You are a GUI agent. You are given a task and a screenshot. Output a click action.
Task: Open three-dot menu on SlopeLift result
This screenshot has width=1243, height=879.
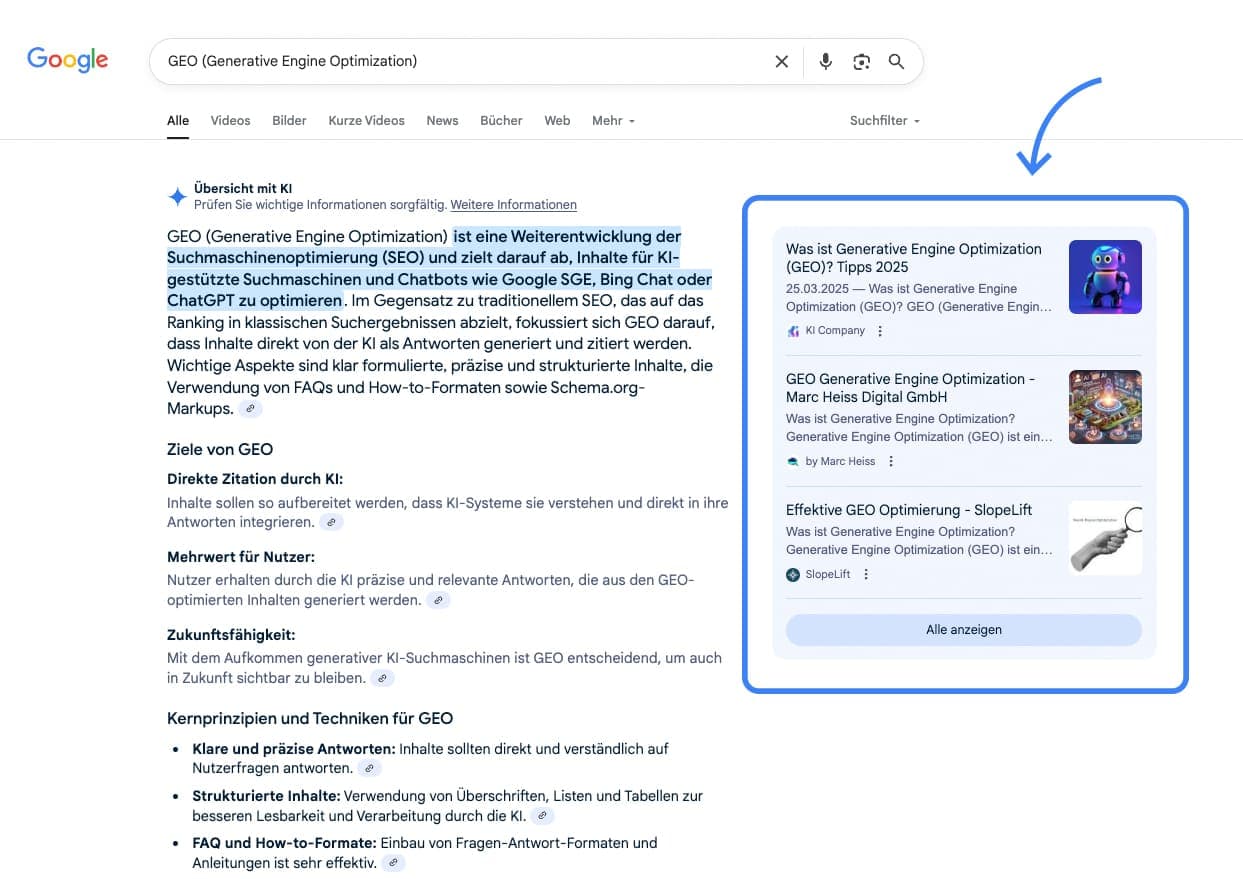tap(866, 574)
